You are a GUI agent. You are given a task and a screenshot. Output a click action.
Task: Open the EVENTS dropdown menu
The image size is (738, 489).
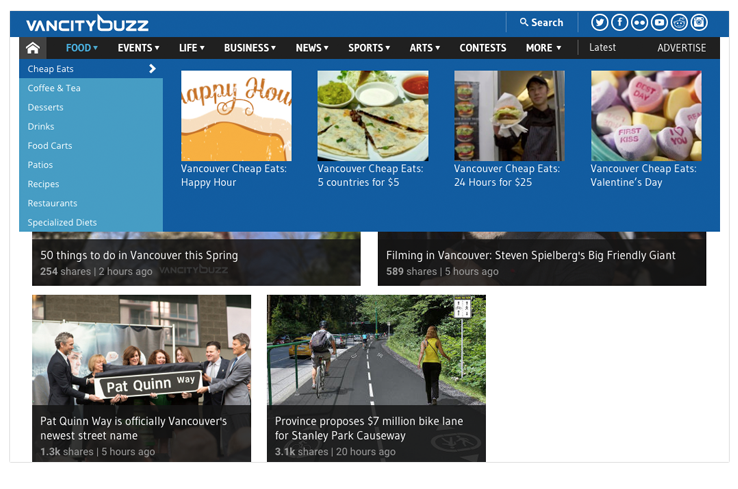pos(138,48)
